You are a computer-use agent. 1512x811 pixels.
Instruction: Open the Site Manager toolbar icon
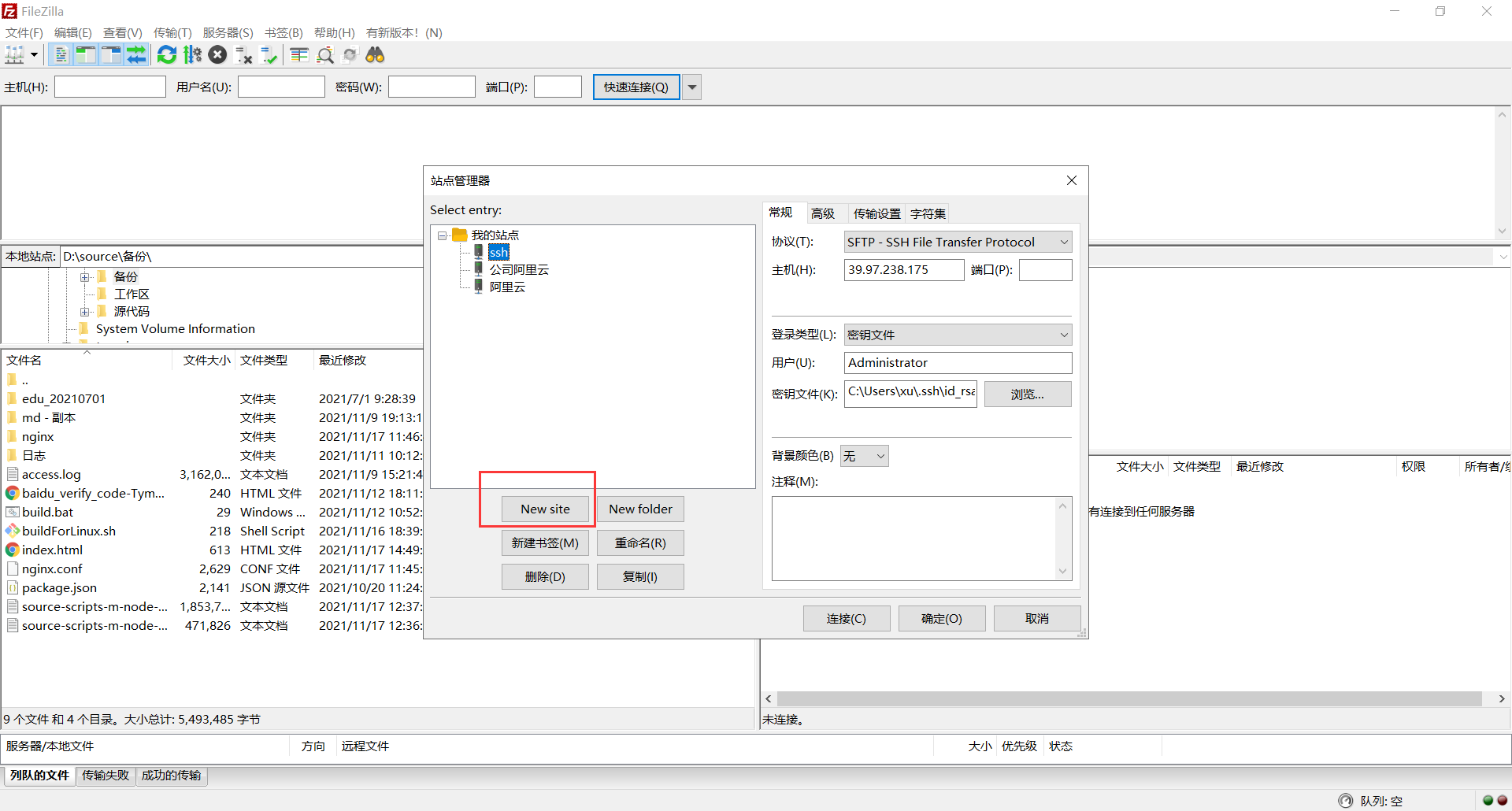pos(15,55)
